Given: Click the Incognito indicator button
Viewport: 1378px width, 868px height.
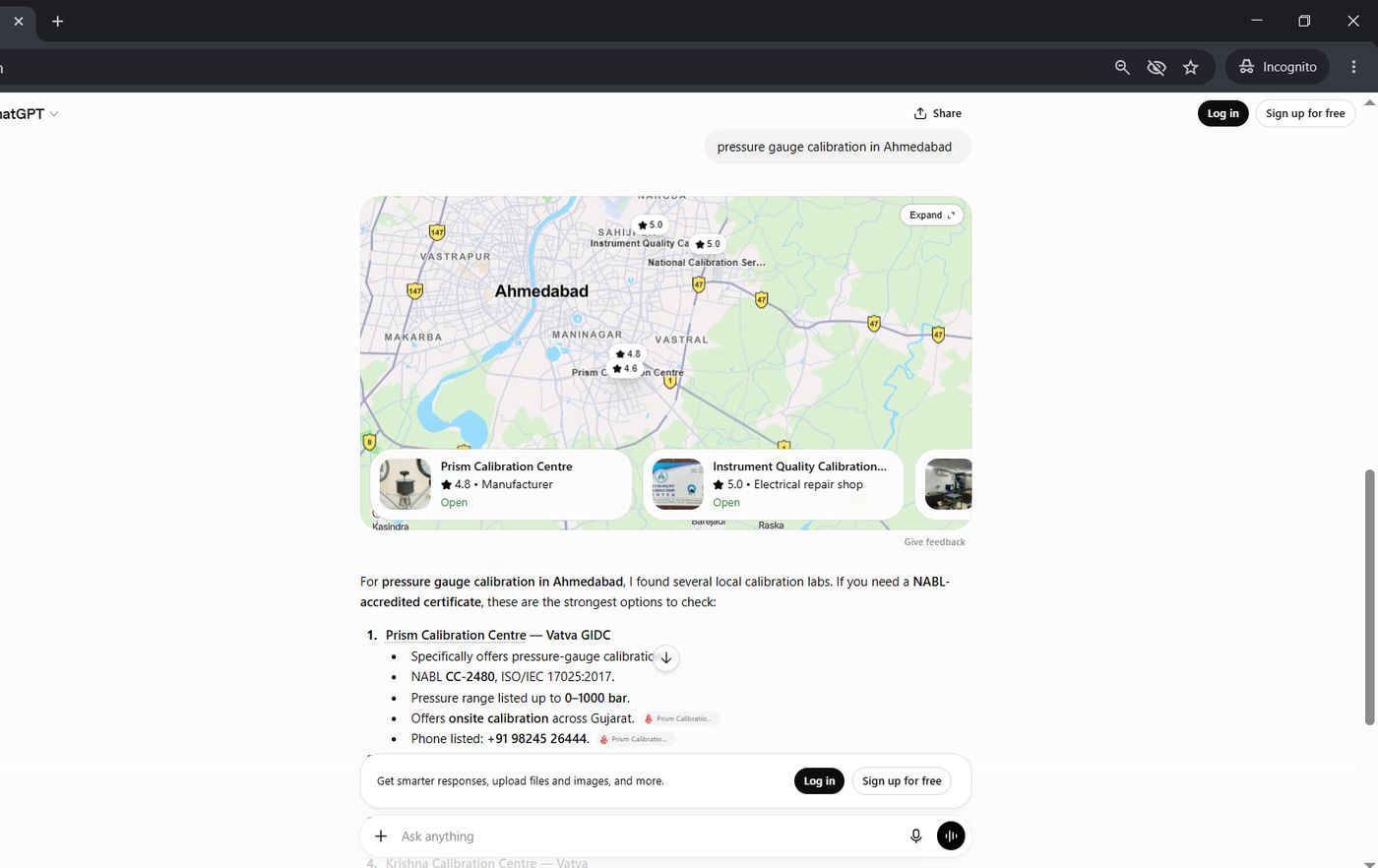Looking at the screenshot, I should 1278,67.
